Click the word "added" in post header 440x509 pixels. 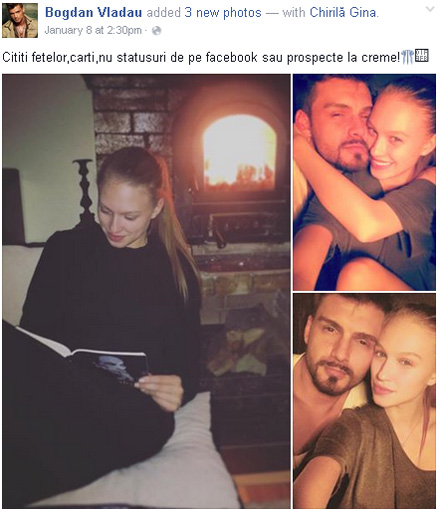pos(163,13)
